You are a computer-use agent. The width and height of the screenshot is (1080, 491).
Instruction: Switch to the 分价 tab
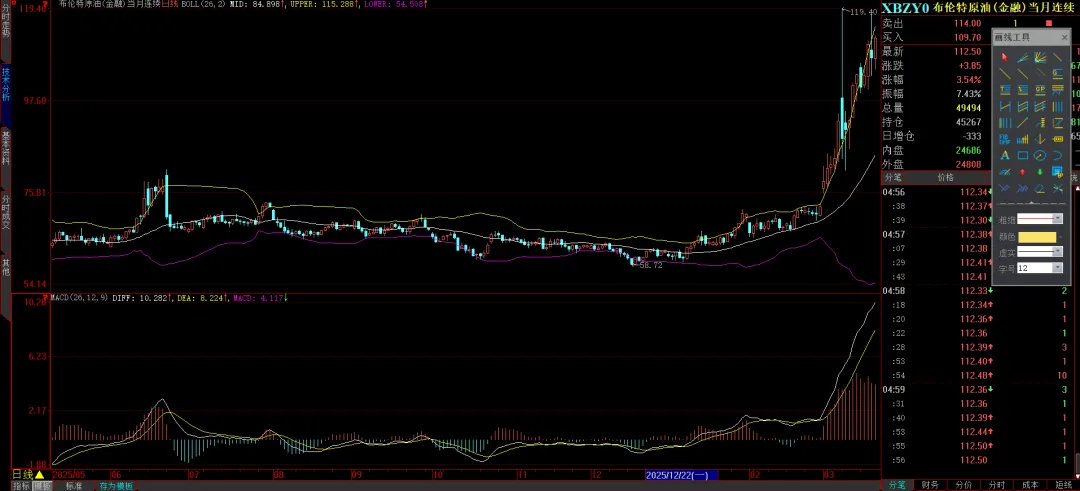coord(964,485)
